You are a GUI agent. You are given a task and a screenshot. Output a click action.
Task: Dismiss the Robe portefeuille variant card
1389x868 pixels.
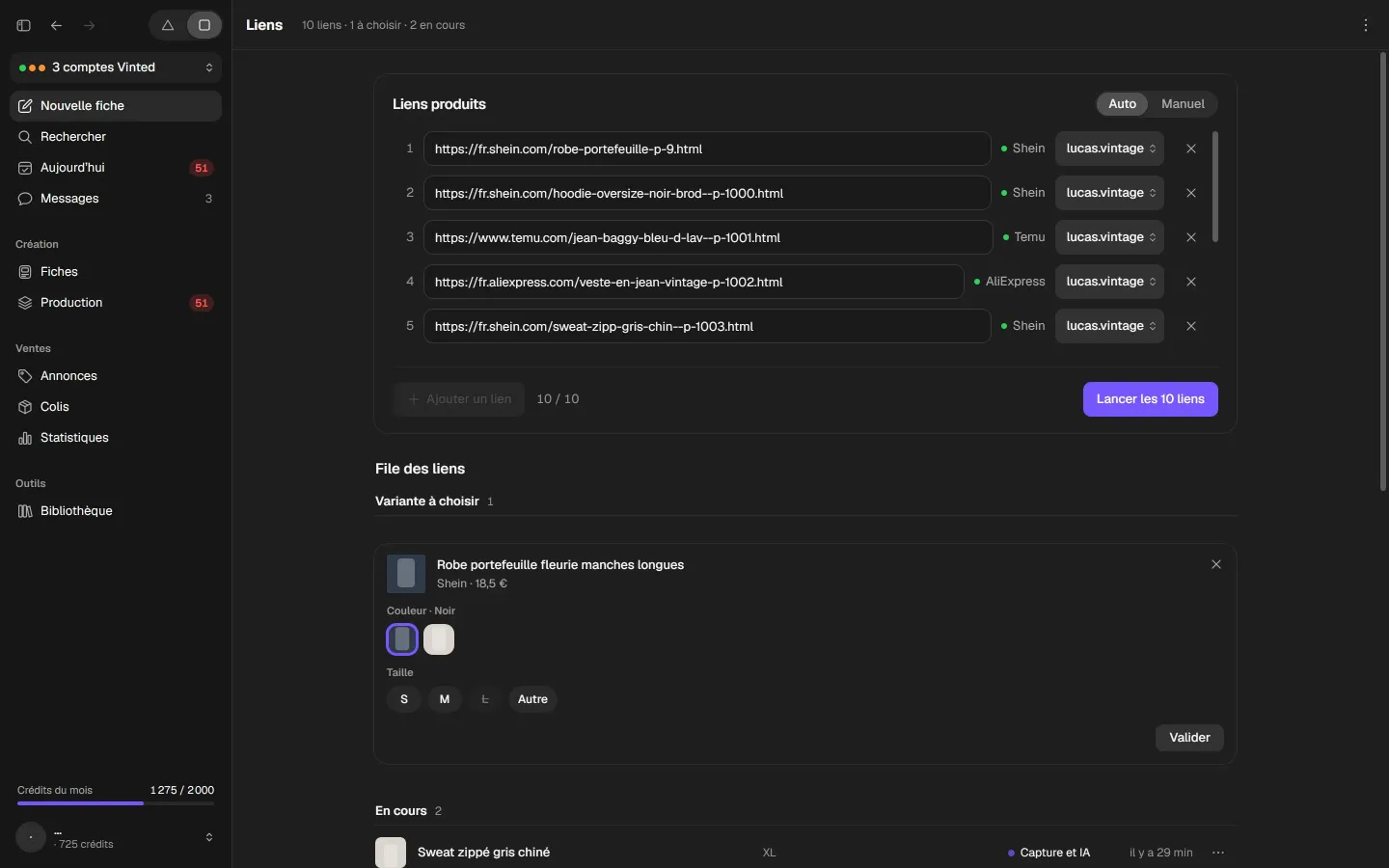point(1216,565)
